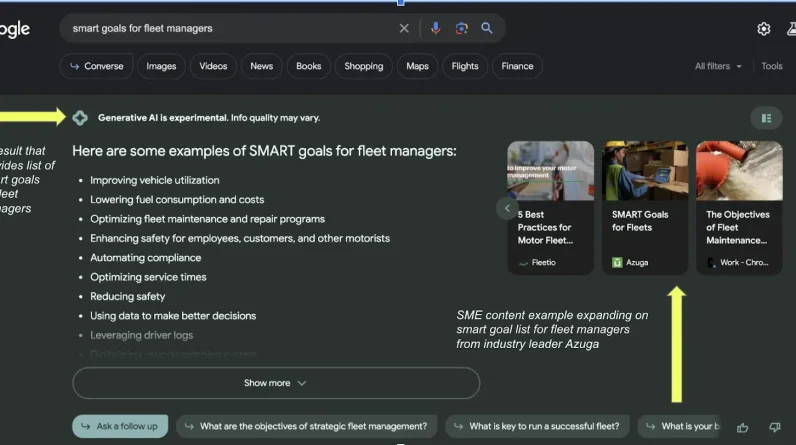Open settings via the gear icon

[764, 29]
